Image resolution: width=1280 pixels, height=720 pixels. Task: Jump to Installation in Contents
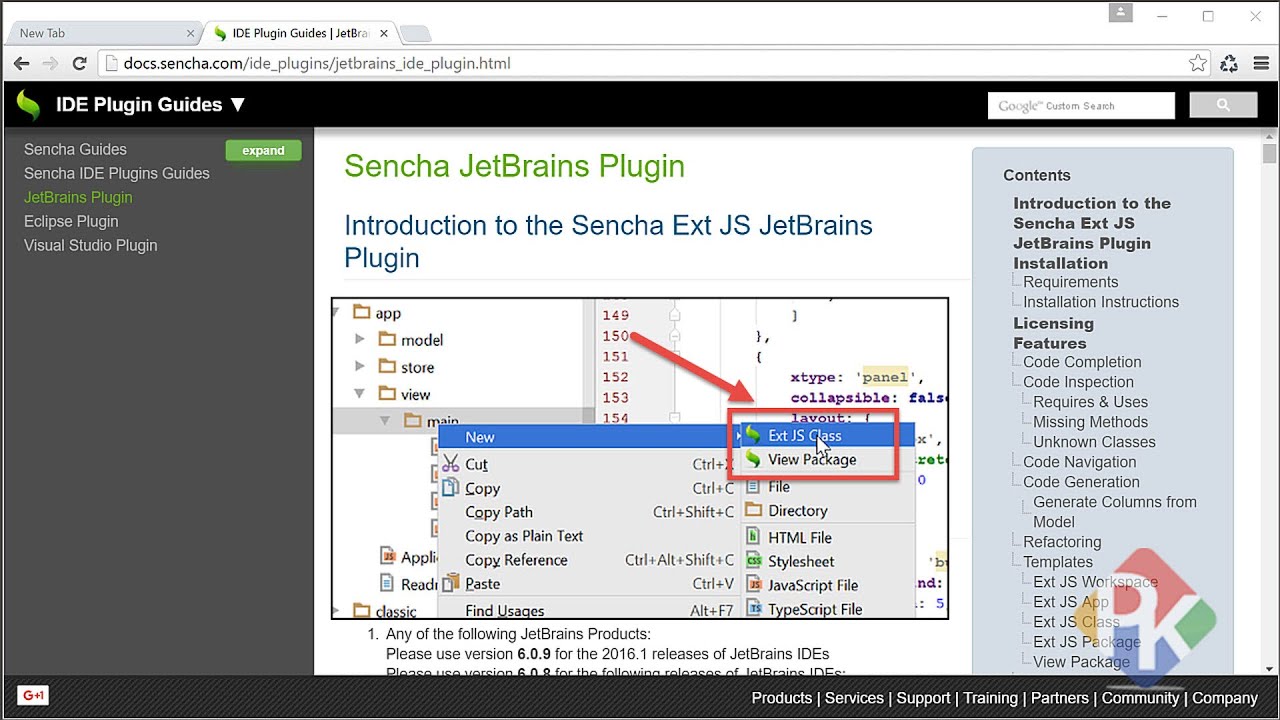pos(1060,263)
